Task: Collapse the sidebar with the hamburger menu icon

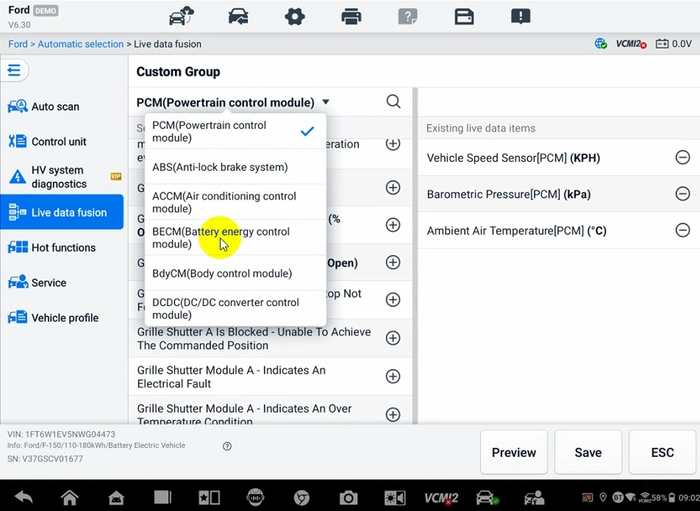Action: 14,70
